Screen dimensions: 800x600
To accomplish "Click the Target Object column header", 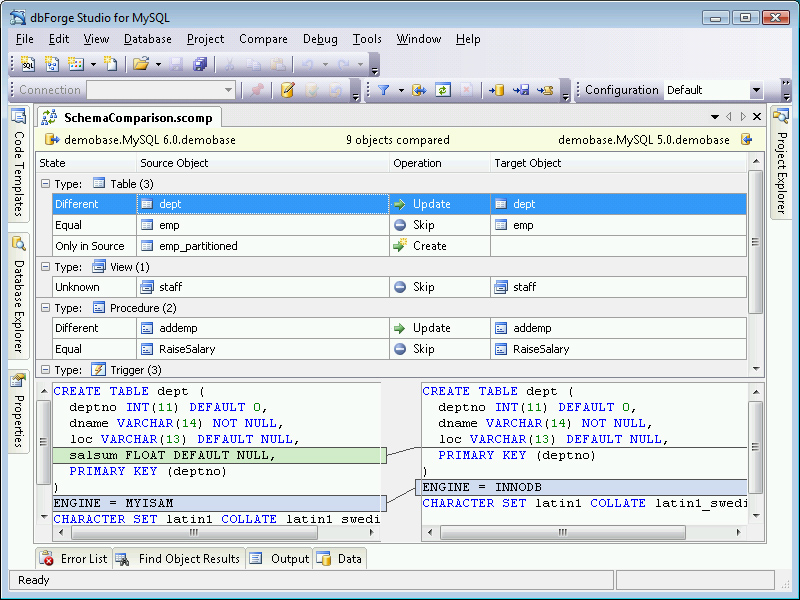I will 618,163.
